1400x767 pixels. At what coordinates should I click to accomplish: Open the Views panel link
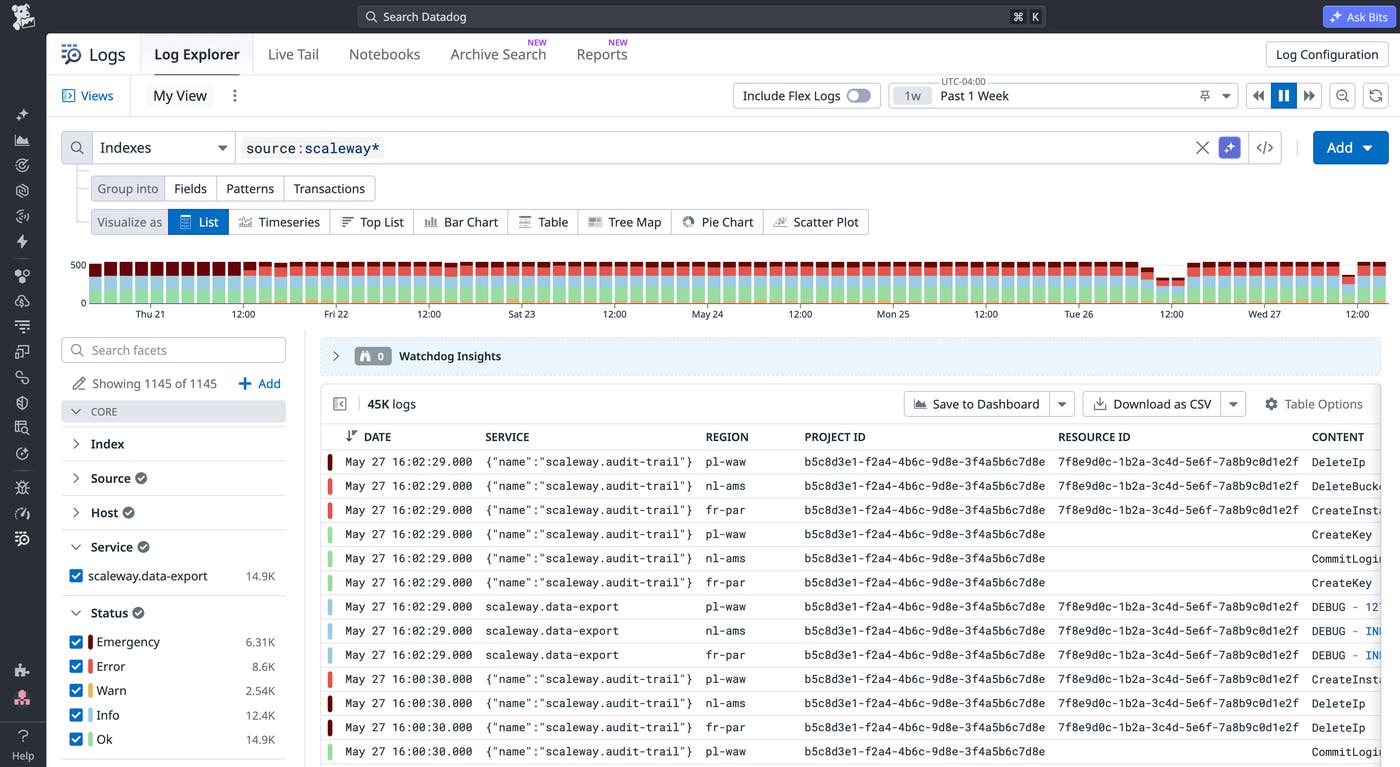click(x=88, y=96)
